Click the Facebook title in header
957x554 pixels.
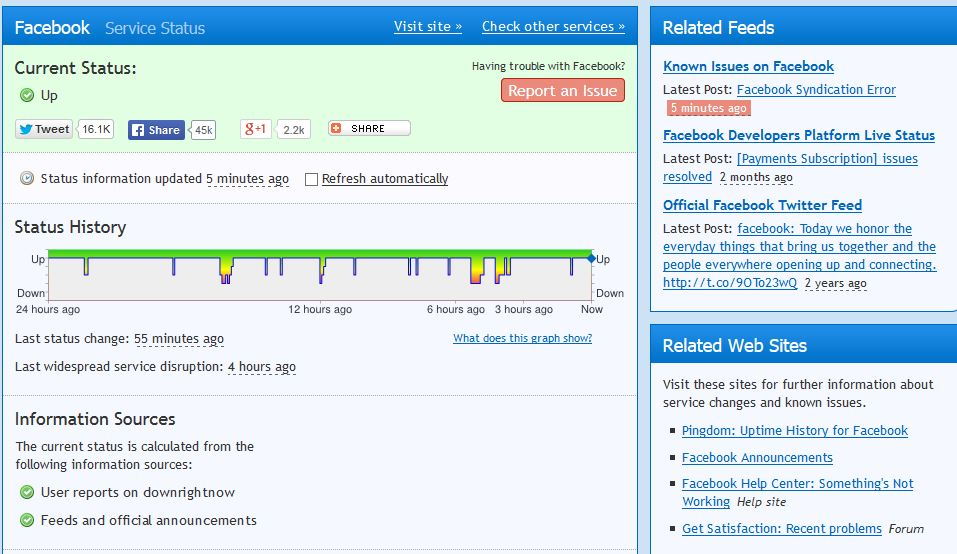(x=52, y=27)
